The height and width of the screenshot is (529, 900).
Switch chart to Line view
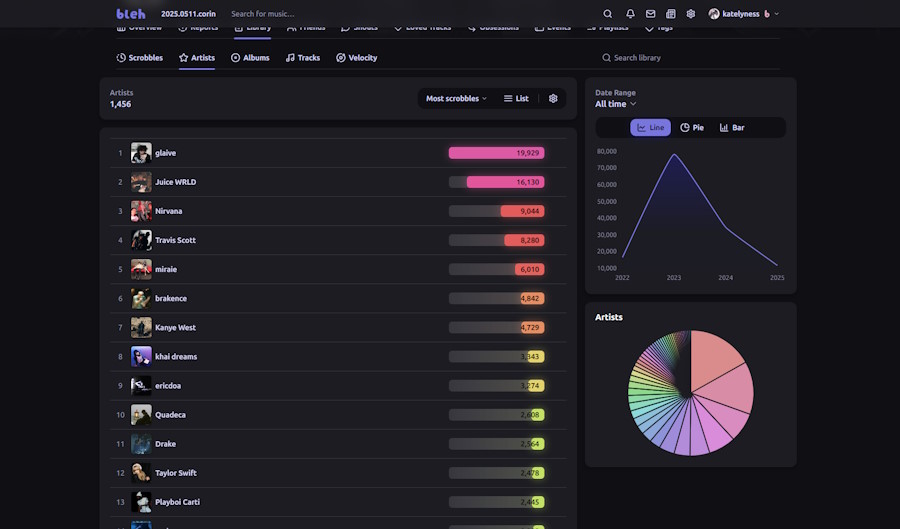[x=651, y=128]
